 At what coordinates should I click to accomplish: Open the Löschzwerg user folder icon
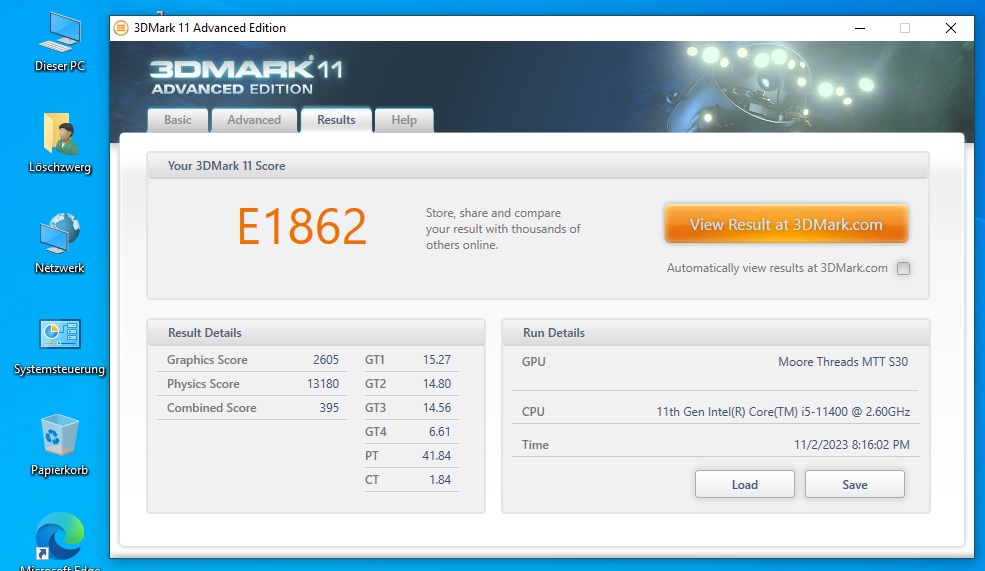[60, 143]
